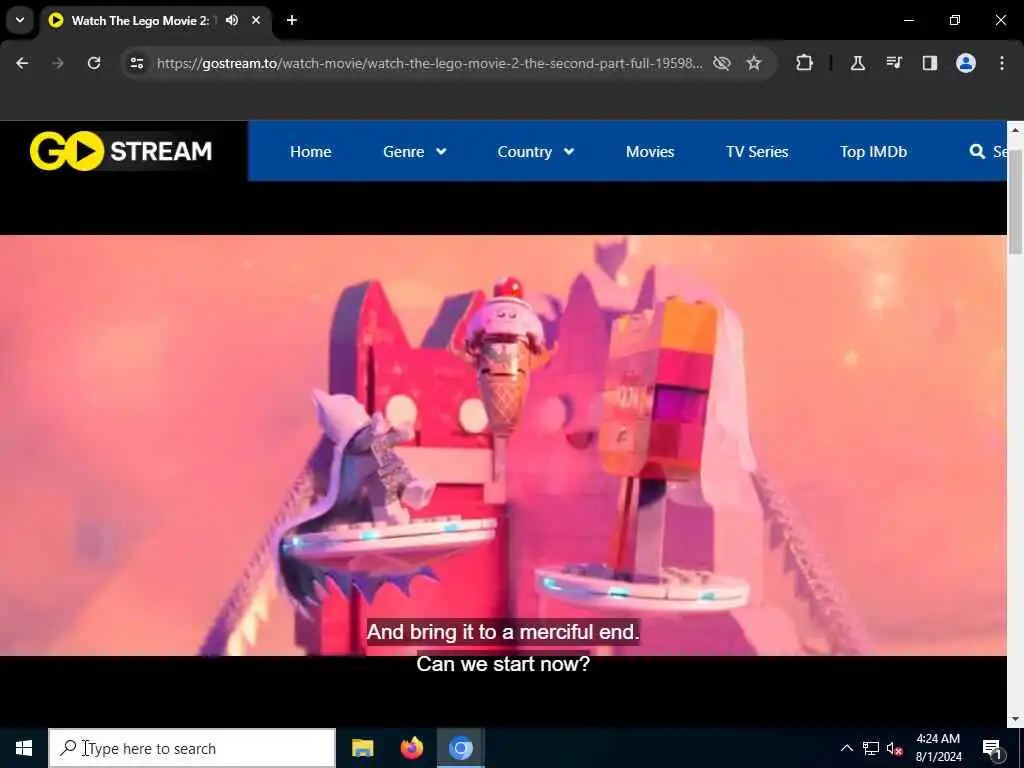Click the site search magnifier icon

tap(977, 152)
